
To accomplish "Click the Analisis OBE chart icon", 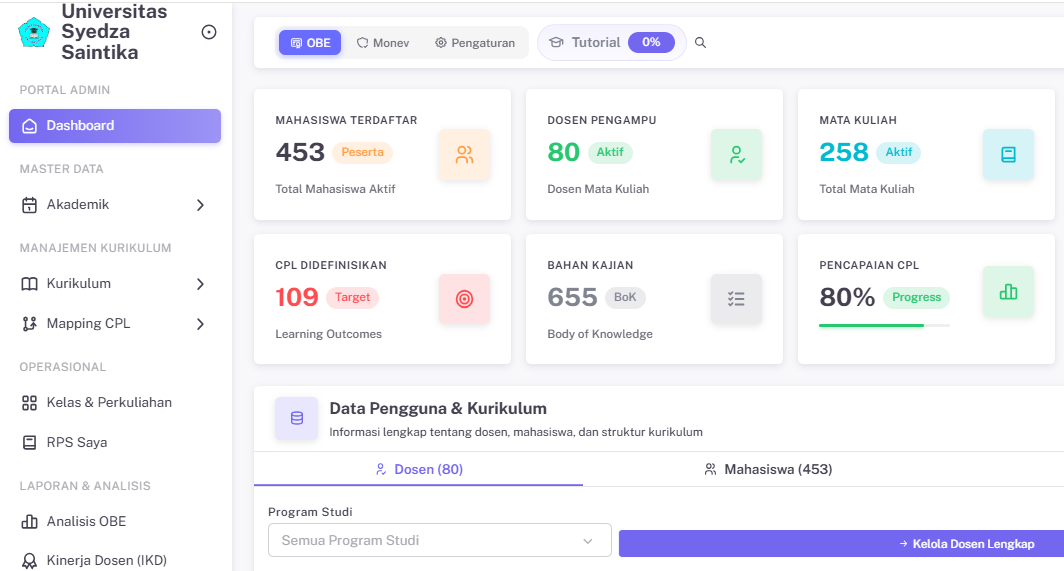I will point(29,521).
